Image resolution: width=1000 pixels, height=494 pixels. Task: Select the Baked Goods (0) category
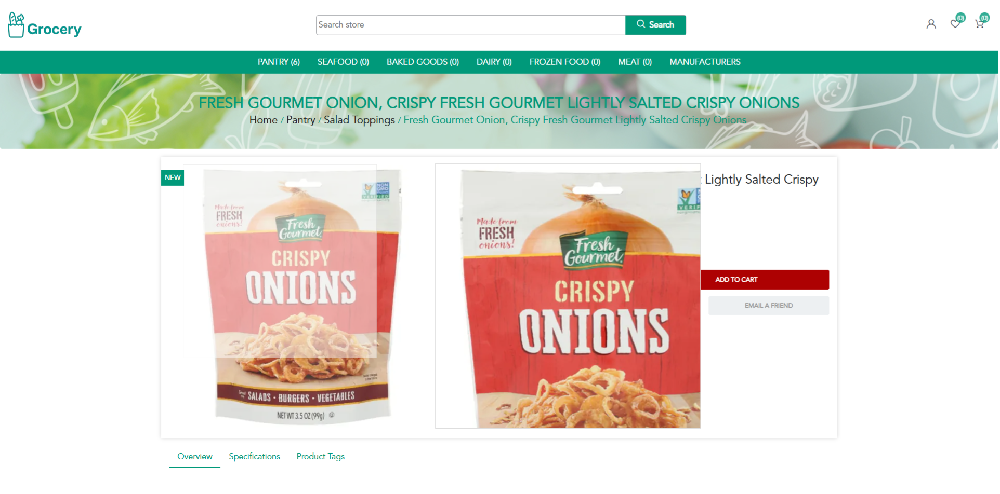pos(422,62)
